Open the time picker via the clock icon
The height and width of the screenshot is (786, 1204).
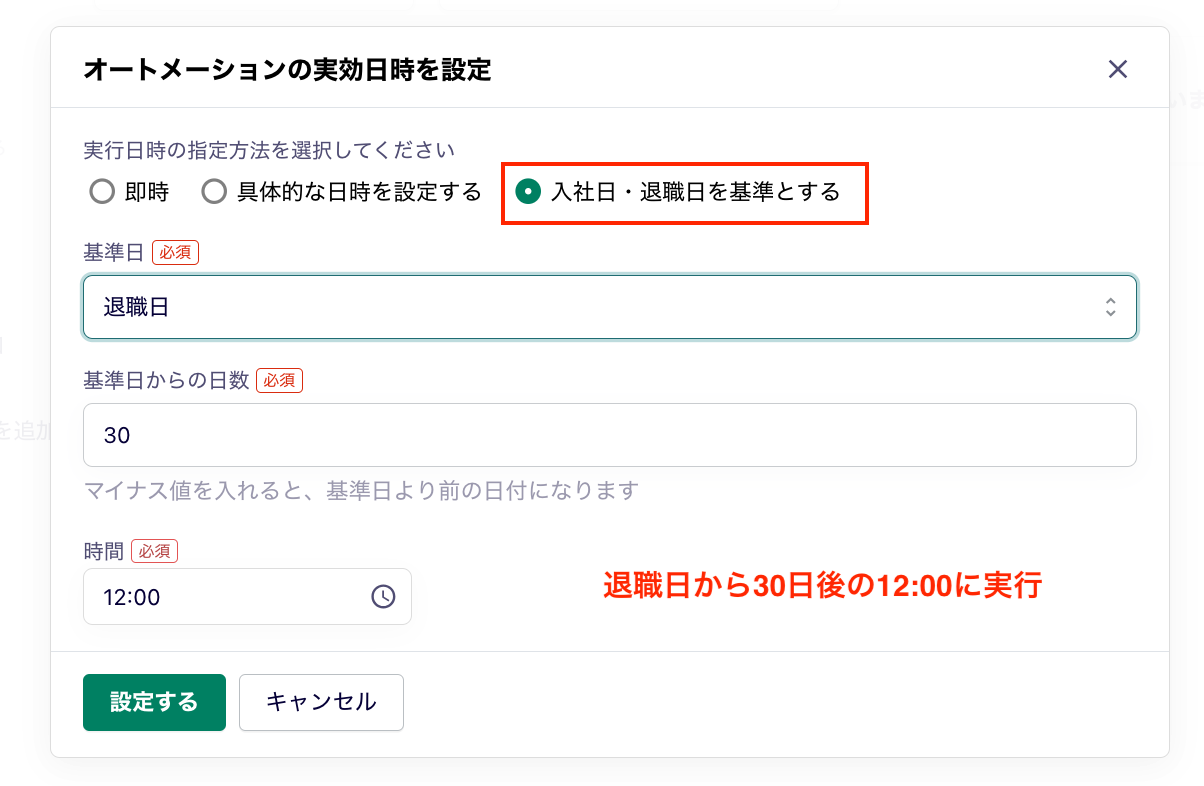(383, 596)
